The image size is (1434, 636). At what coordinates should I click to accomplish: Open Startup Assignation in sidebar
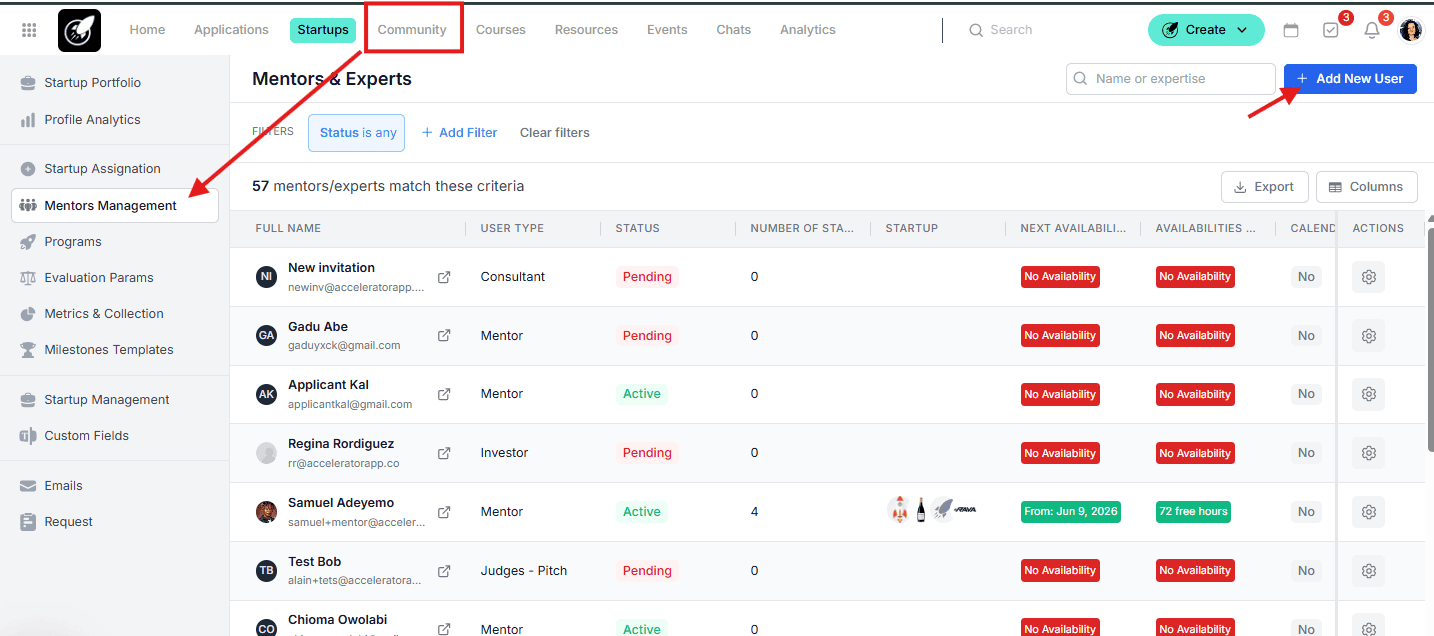(102, 169)
